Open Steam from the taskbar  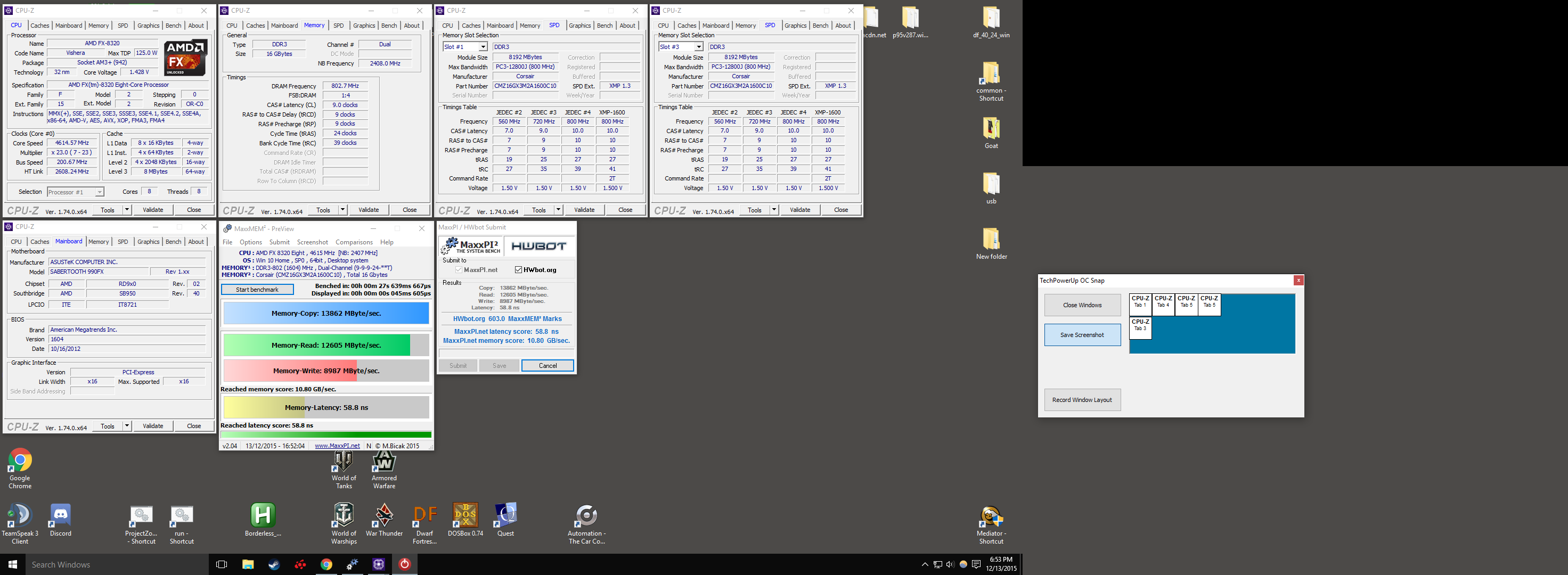pos(274,564)
